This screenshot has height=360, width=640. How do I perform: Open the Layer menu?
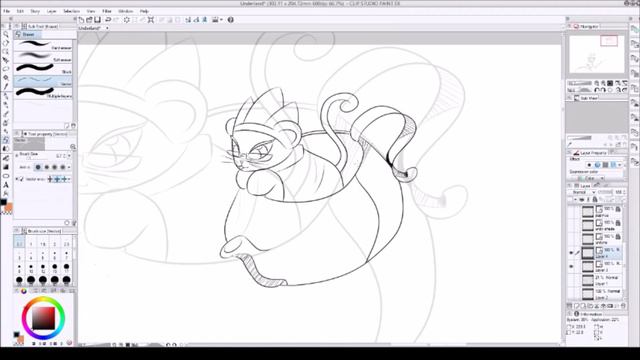click(x=51, y=11)
